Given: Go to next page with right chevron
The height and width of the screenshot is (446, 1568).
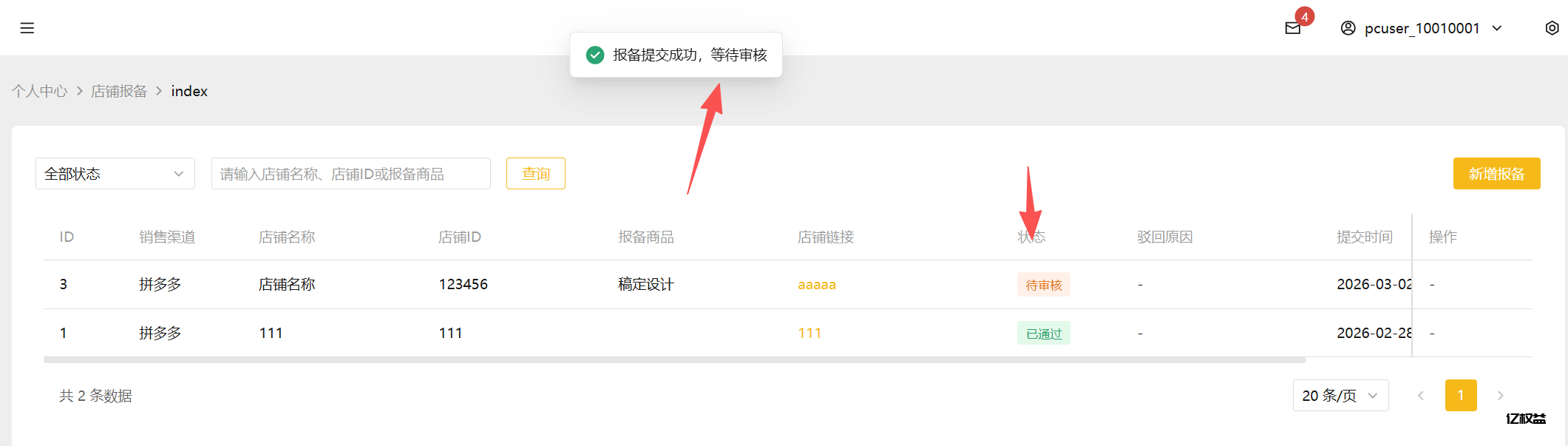Looking at the screenshot, I should [1501, 396].
